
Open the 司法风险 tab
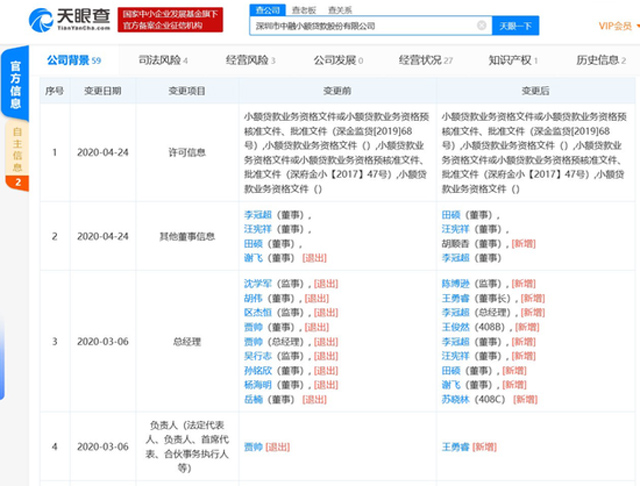[163, 60]
